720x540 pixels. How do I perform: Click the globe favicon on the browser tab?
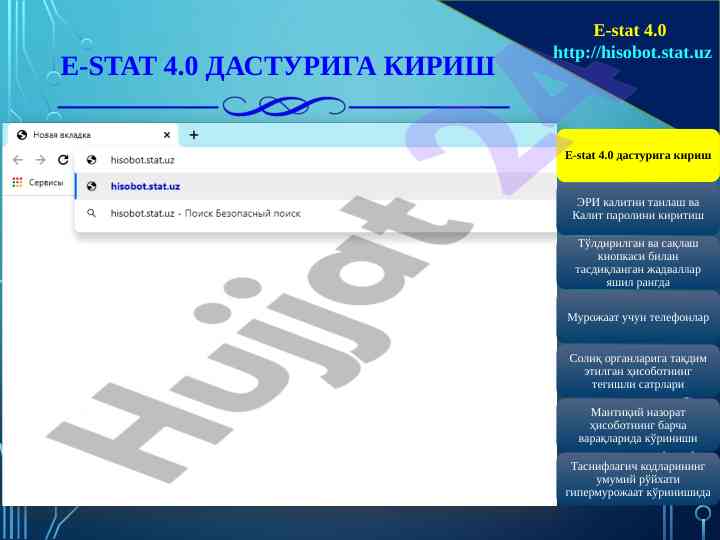point(21,135)
